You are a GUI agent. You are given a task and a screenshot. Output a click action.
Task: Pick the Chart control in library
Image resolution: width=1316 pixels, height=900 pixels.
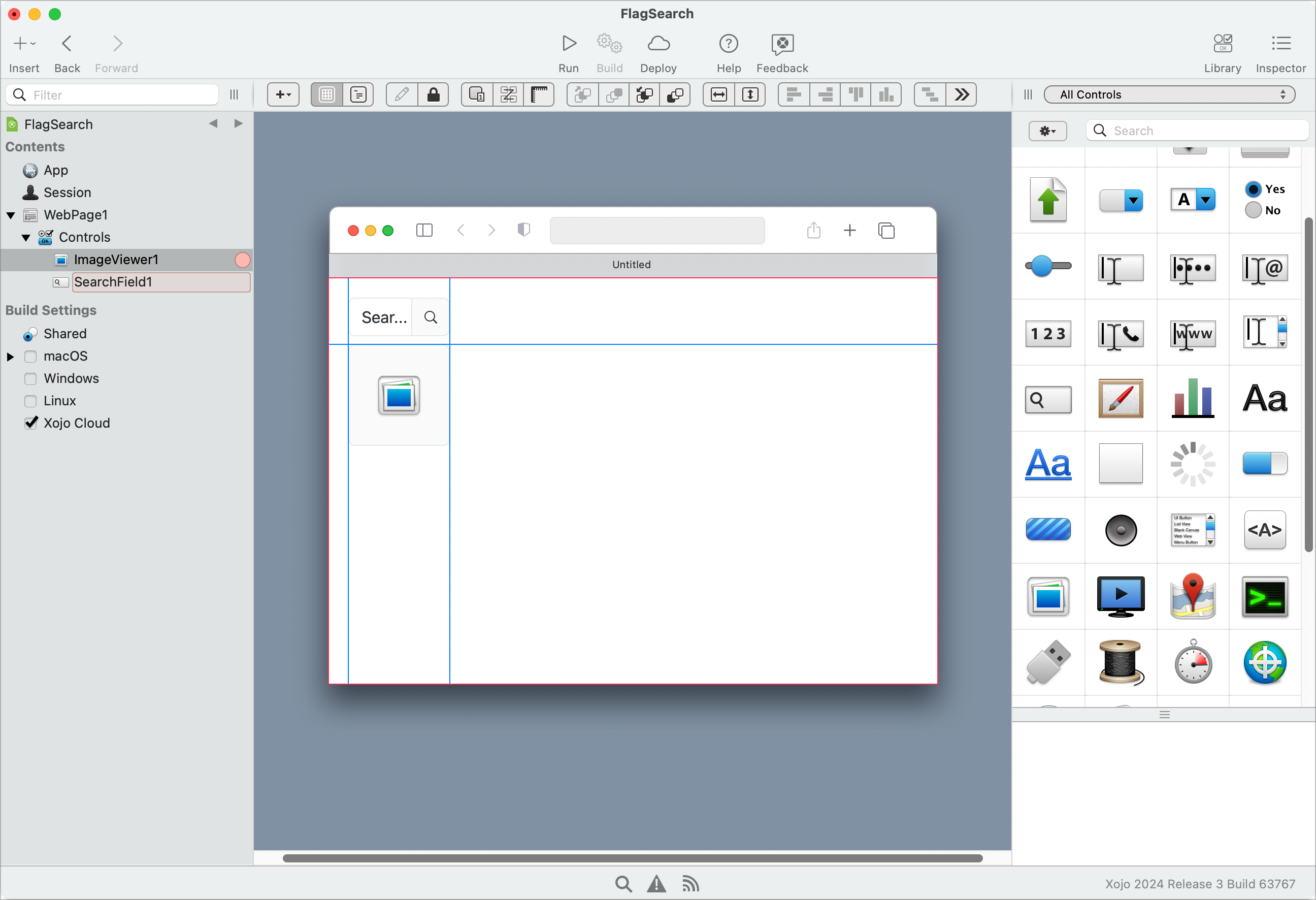point(1193,398)
